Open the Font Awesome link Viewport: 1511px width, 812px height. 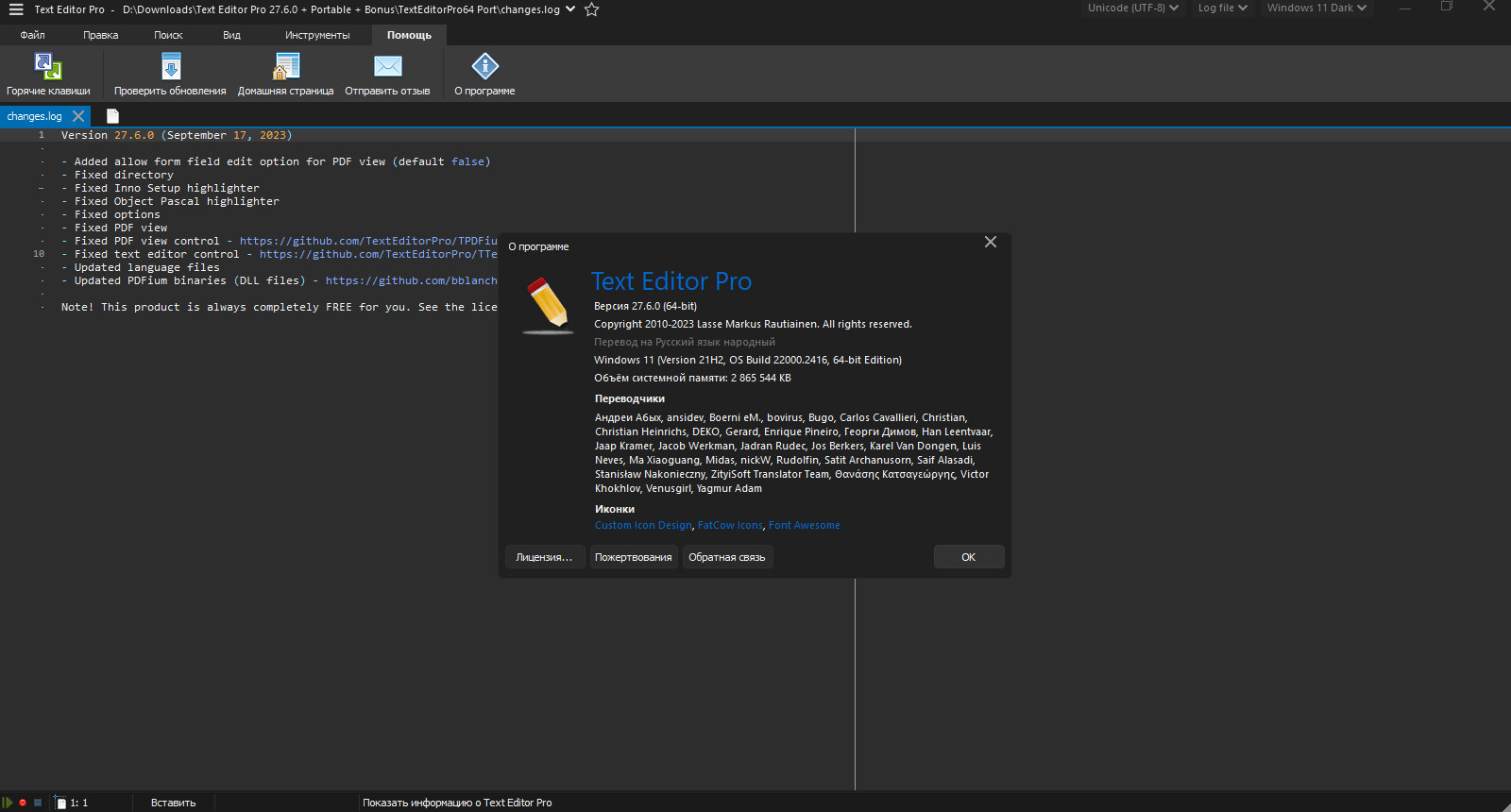[805, 525]
